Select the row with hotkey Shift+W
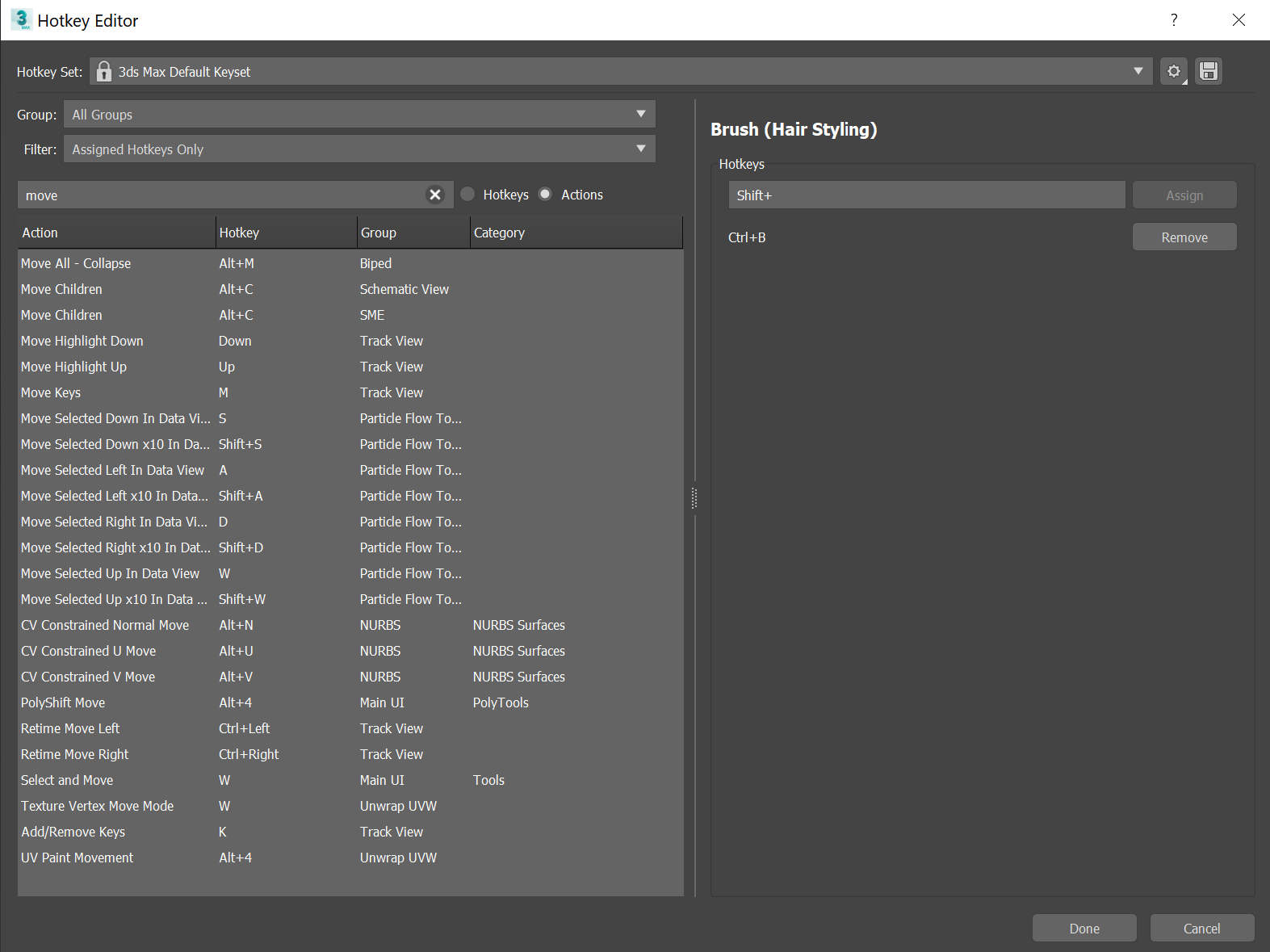Image resolution: width=1270 pixels, height=952 pixels. pyautogui.click(x=350, y=599)
